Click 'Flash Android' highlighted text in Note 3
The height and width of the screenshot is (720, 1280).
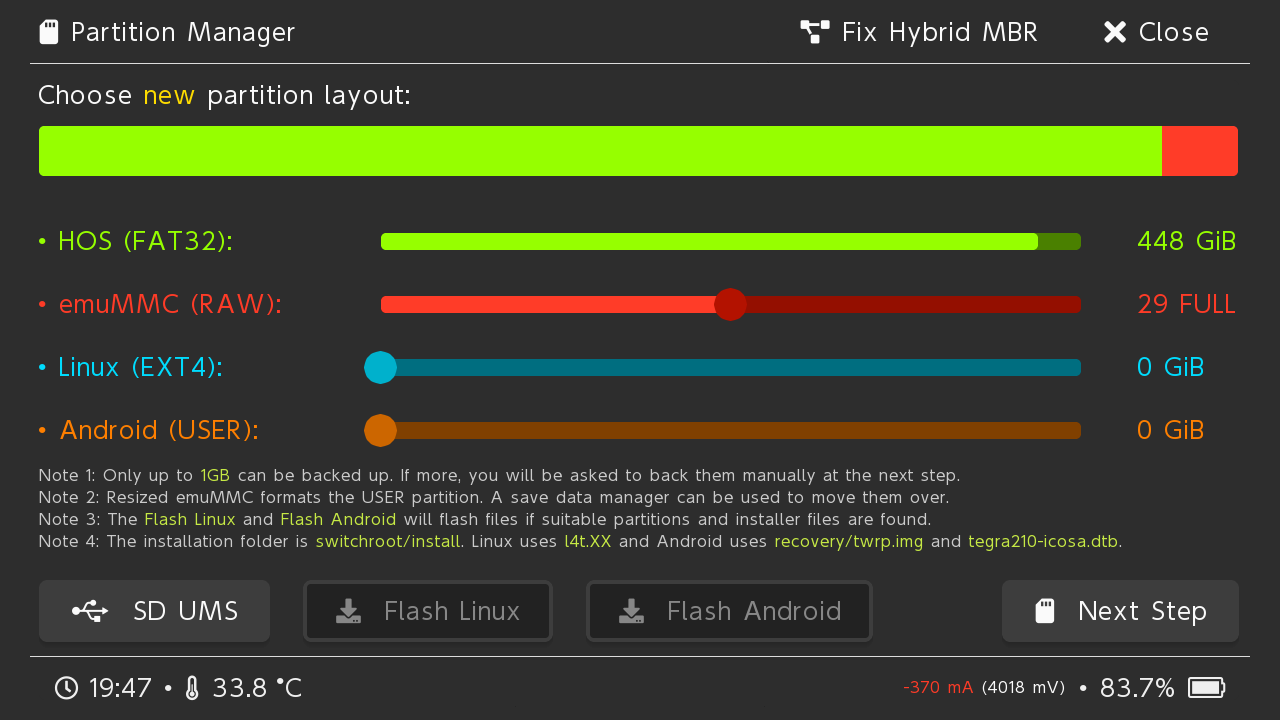[338, 520]
